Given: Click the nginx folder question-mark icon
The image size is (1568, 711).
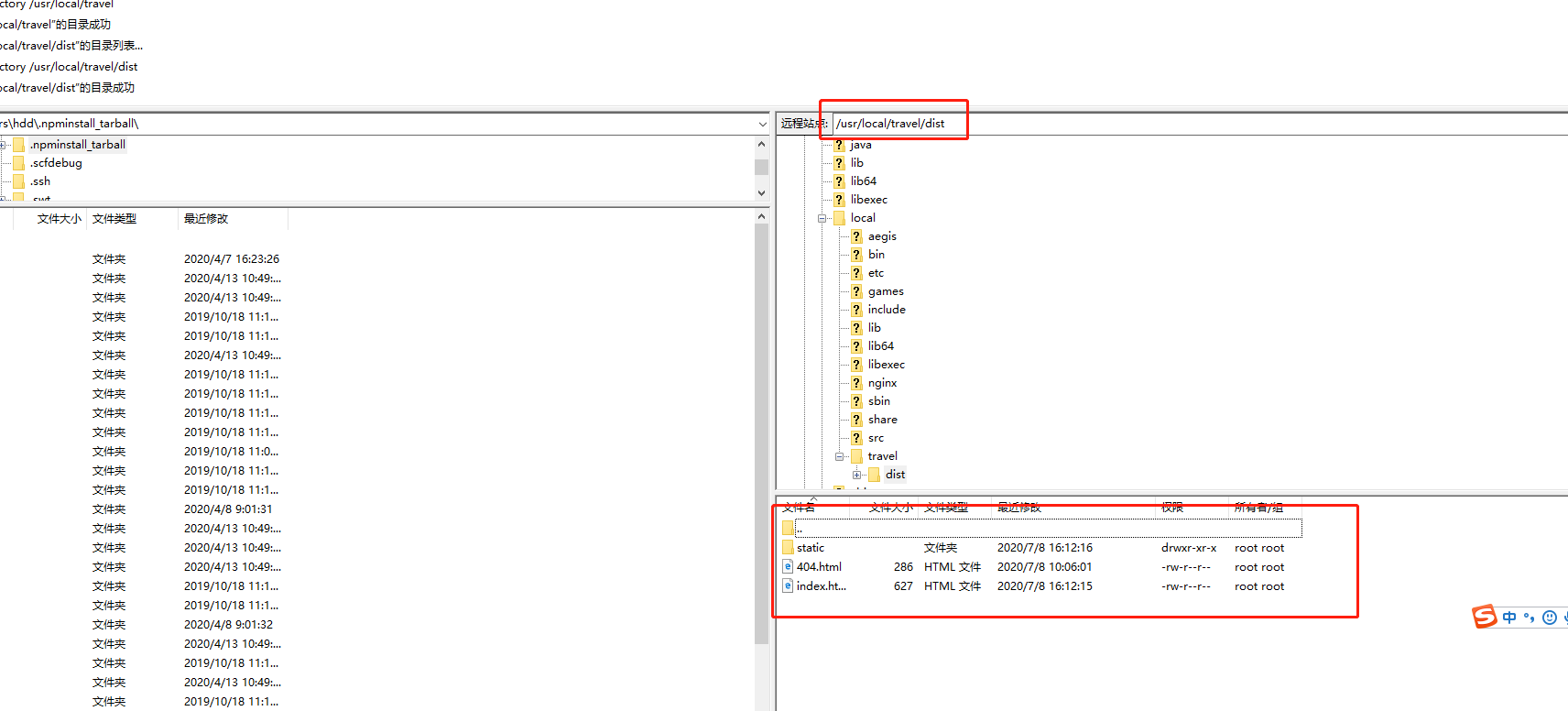Looking at the screenshot, I should point(856,383).
